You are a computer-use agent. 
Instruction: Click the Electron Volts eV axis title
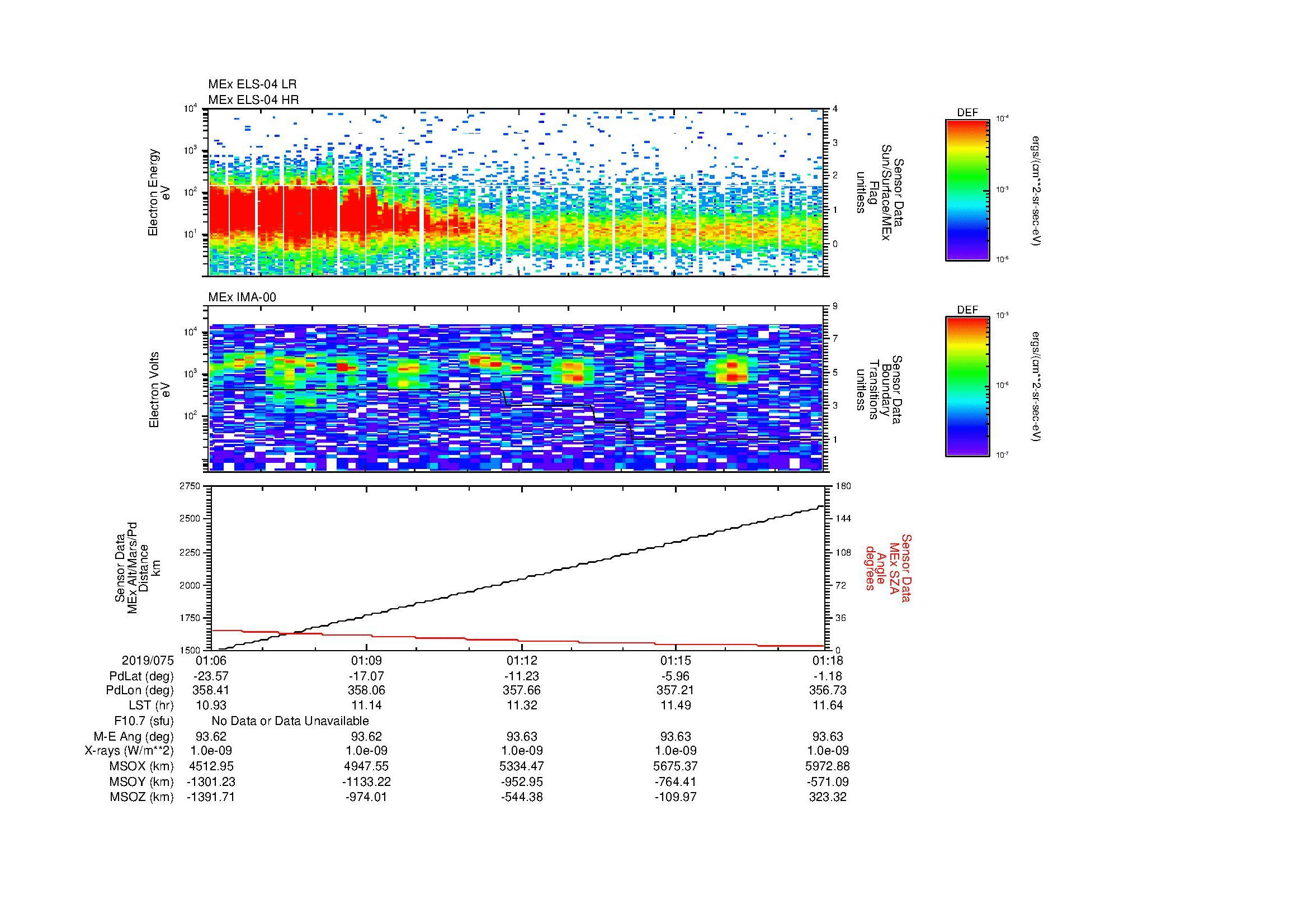point(159,390)
